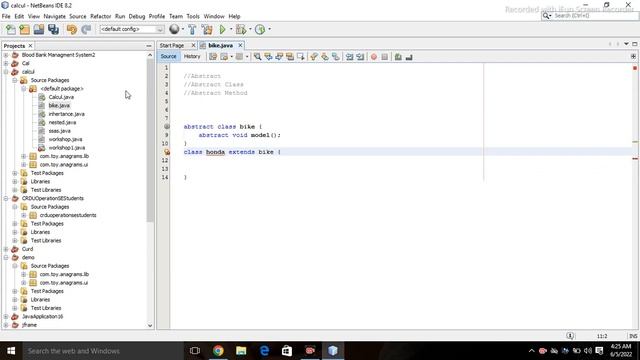Click the globe browser icon in toolbar
The width and height of the screenshot is (640, 360).
[174, 29]
